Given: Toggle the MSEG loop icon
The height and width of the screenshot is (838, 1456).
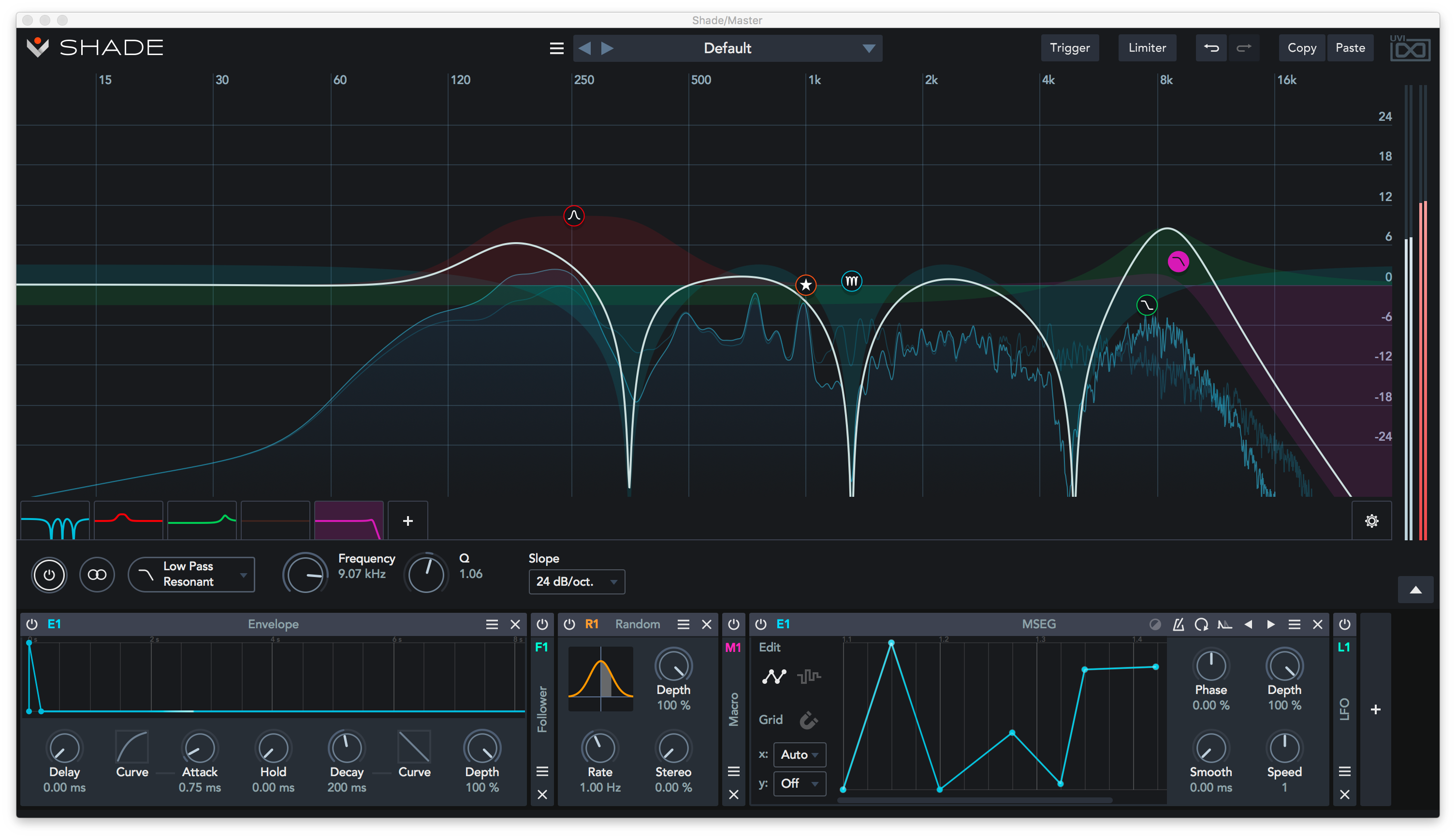Looking at the screenshot, I should (x=1201, y=624).
